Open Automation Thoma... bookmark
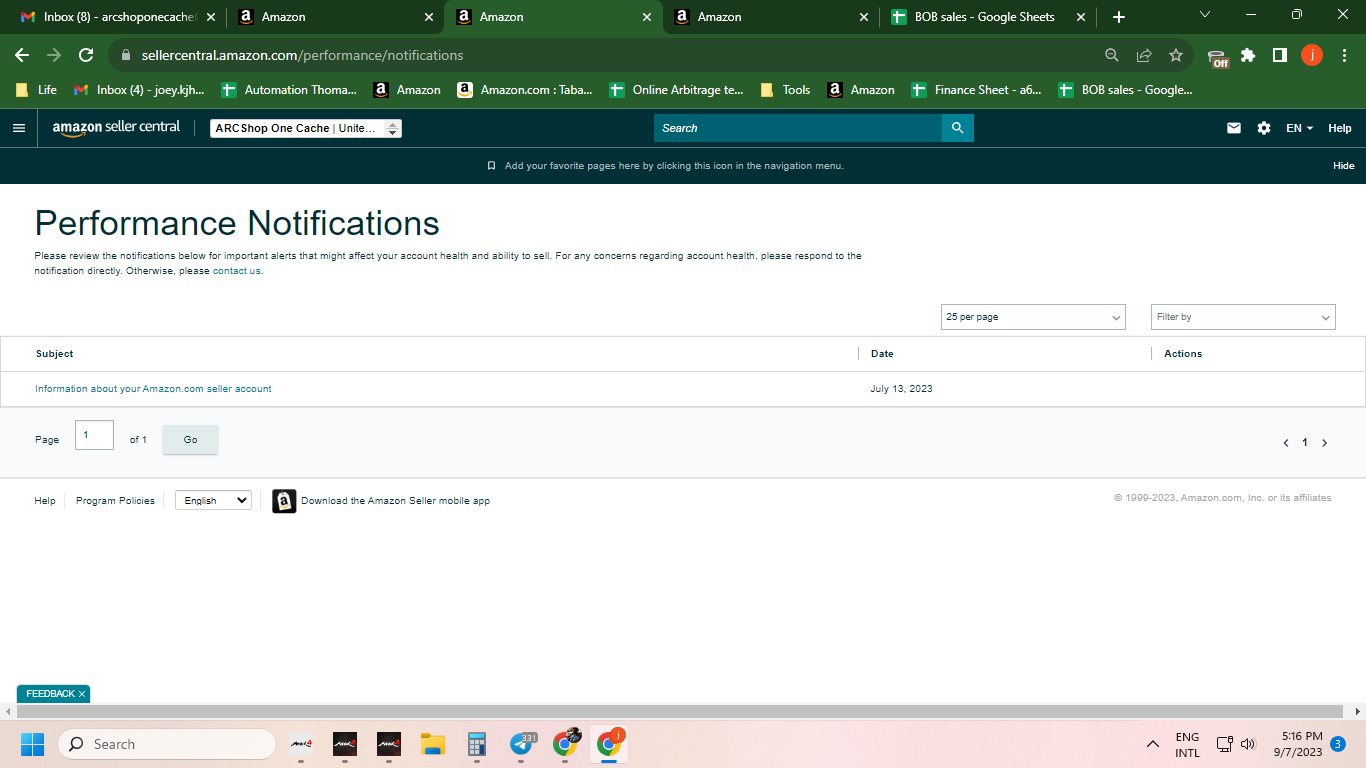Image resolution: width=1366 pixels, height=768 pixels. click(289, 90)
